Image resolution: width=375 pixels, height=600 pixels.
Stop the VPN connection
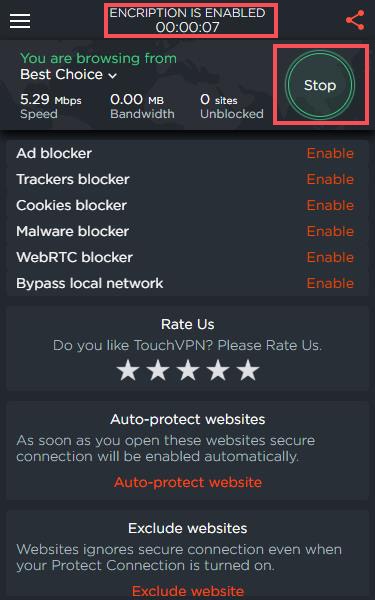(320, 85)
